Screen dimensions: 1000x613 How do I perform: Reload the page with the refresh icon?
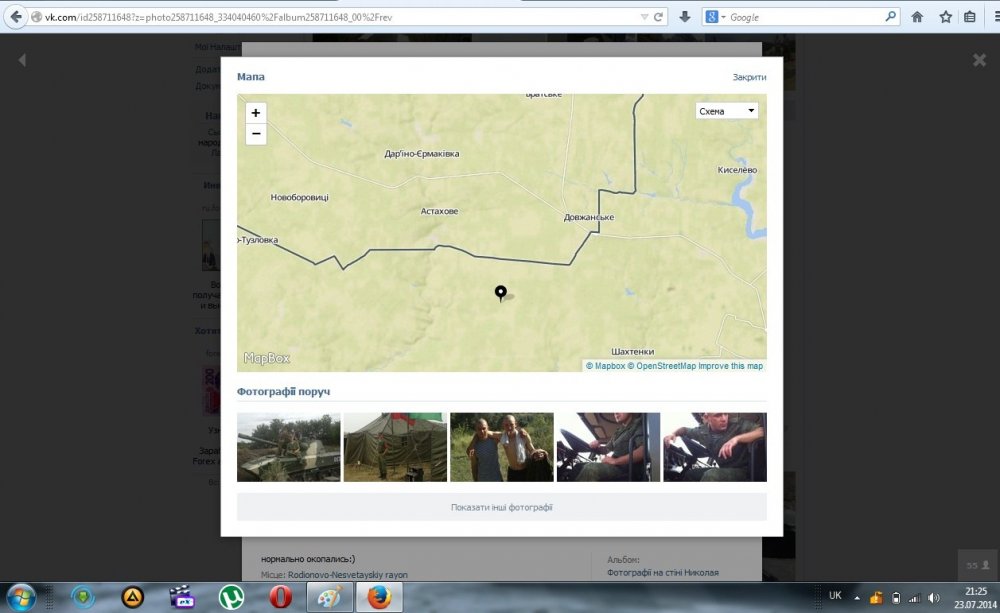(658, 17)
